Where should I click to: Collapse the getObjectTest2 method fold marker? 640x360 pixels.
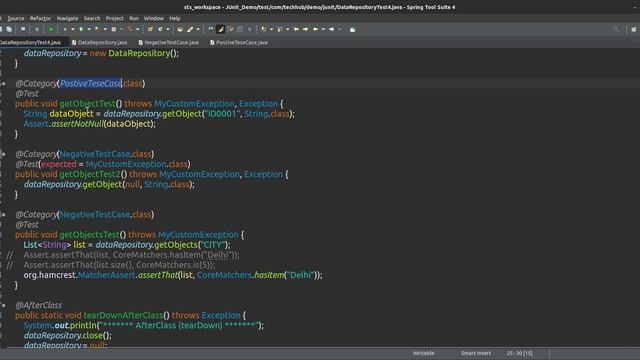click(3, 154)
